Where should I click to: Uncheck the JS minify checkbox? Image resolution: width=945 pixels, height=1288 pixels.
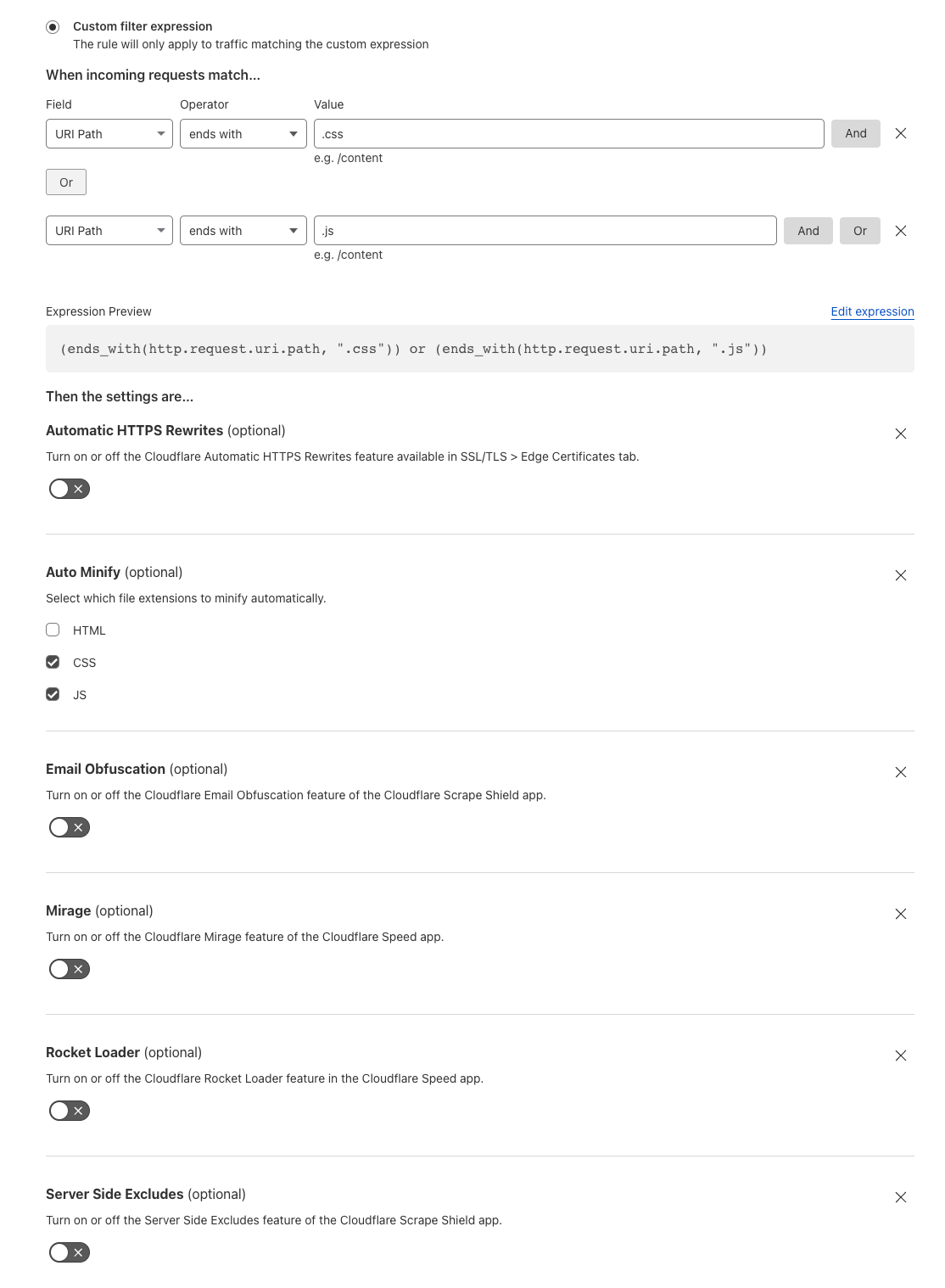pos(53,694)
